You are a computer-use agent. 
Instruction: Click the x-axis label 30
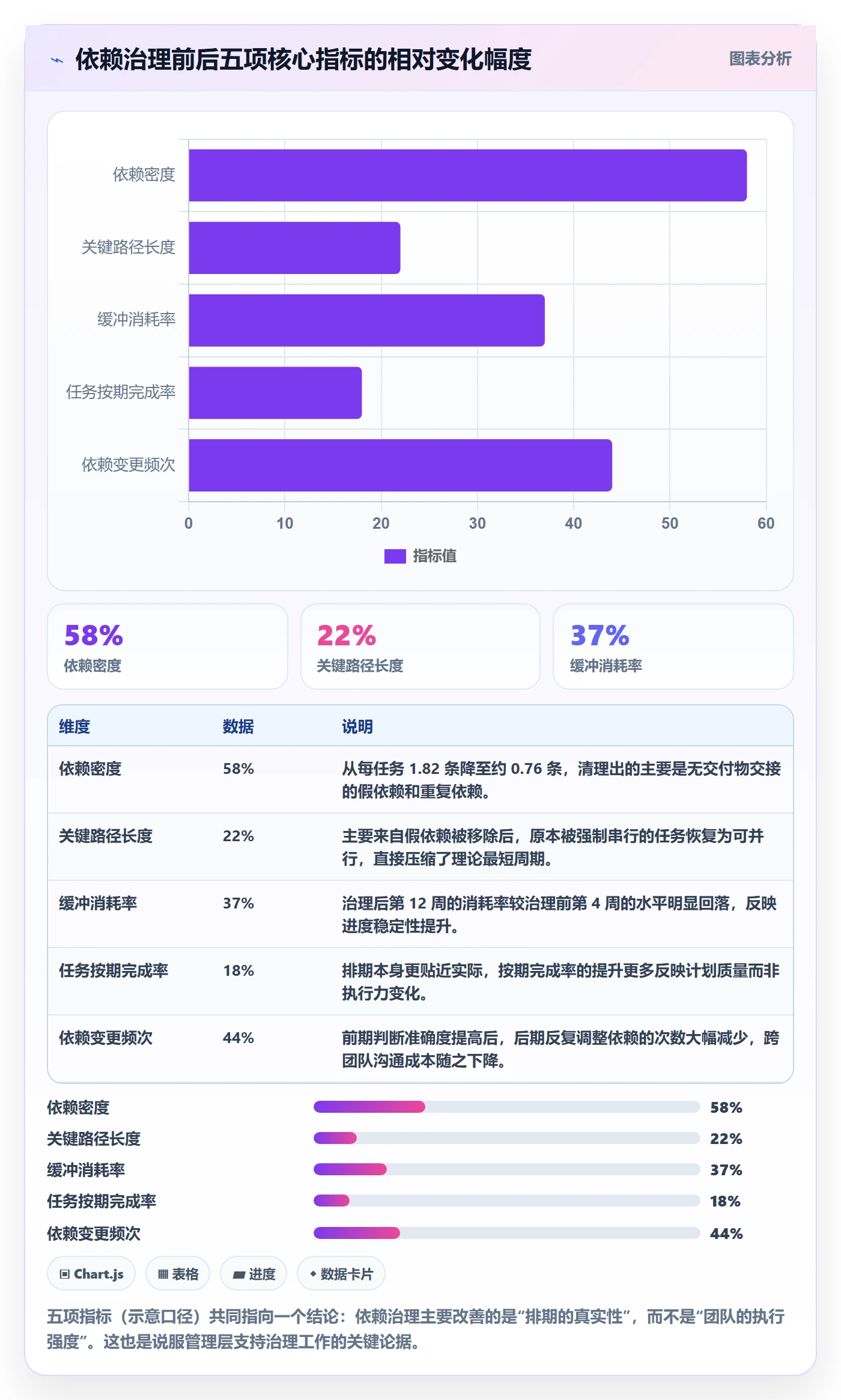coord(477,523)
